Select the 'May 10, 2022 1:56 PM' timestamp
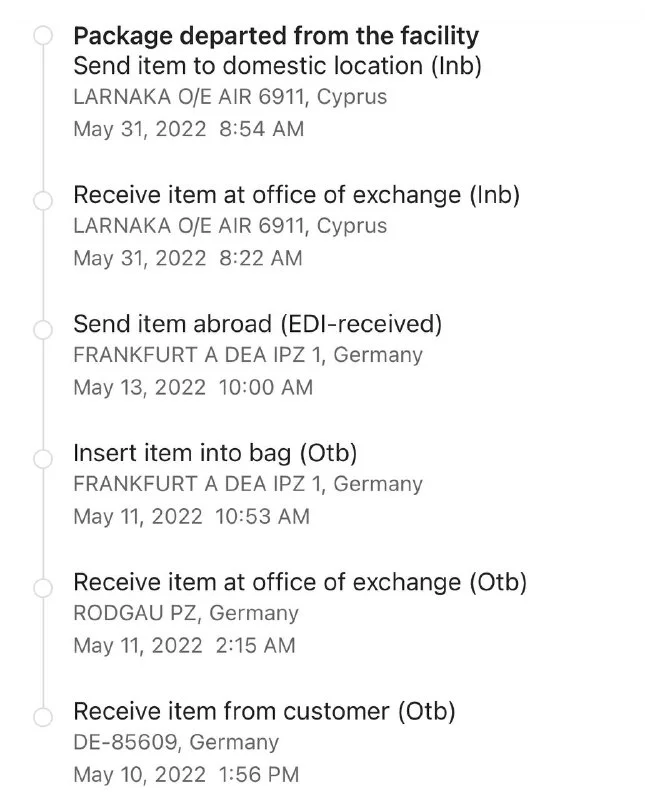Viewport: 645px width, 800px height. [186, 774]
